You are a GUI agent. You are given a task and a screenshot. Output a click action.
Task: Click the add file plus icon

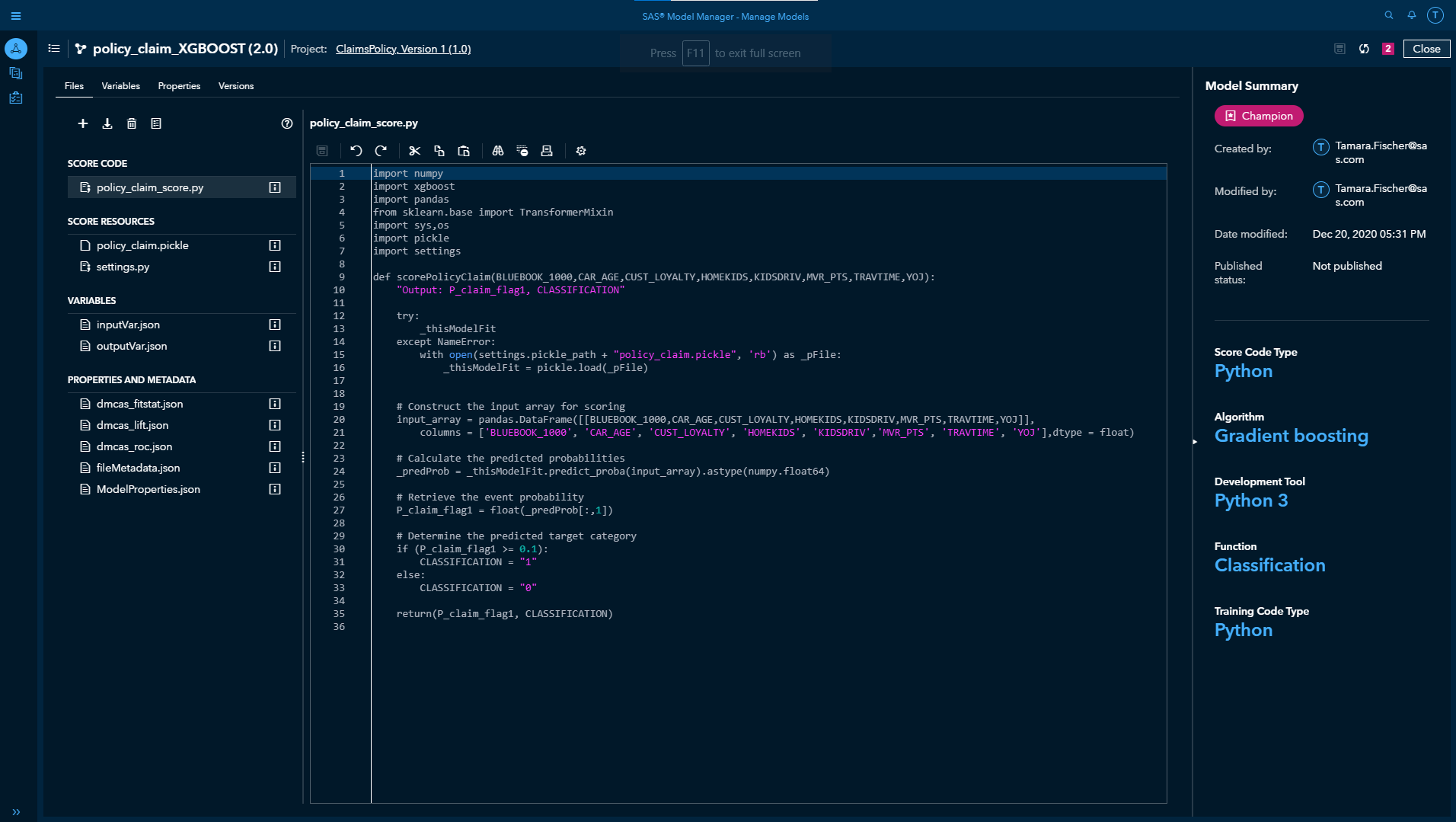click(83, 123)
